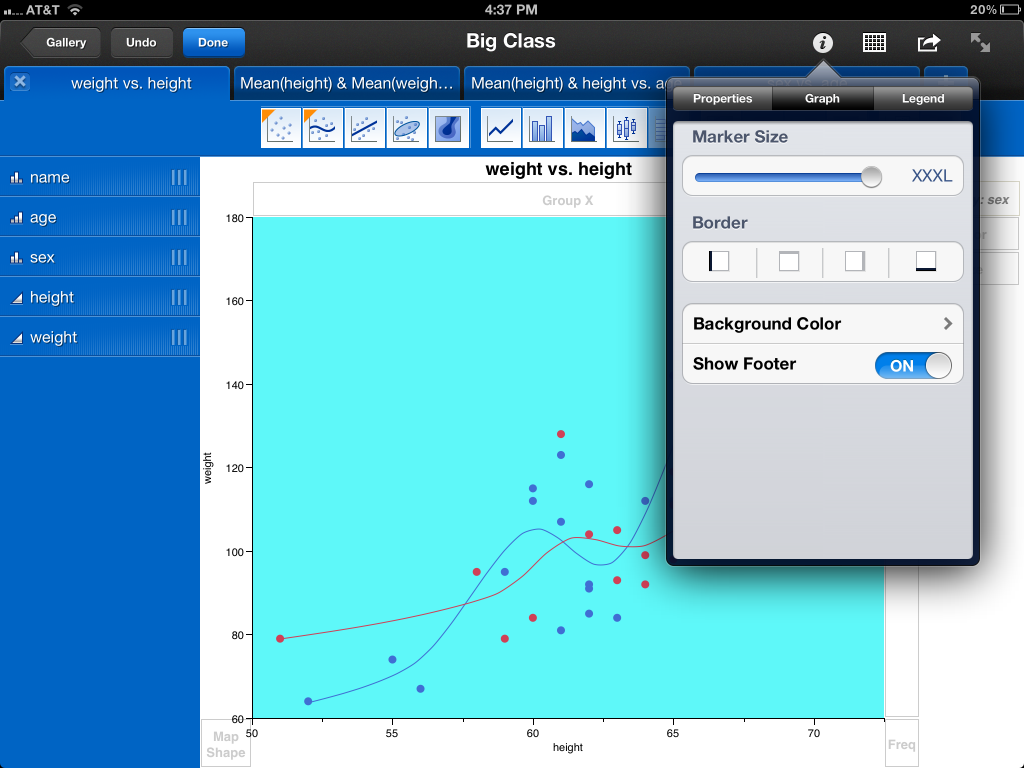The width and height of the screenshot is (1024, 768).
Task: Toggle the left border option
Action: 719,261
